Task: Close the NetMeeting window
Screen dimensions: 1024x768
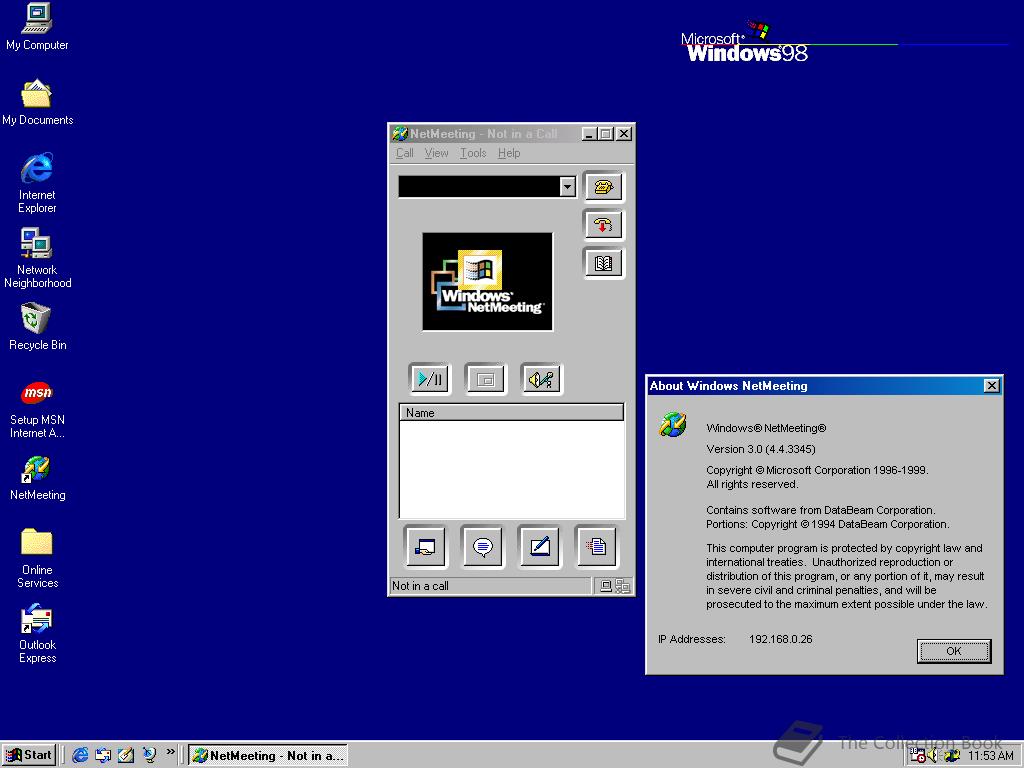Action: tap(624, 134)
